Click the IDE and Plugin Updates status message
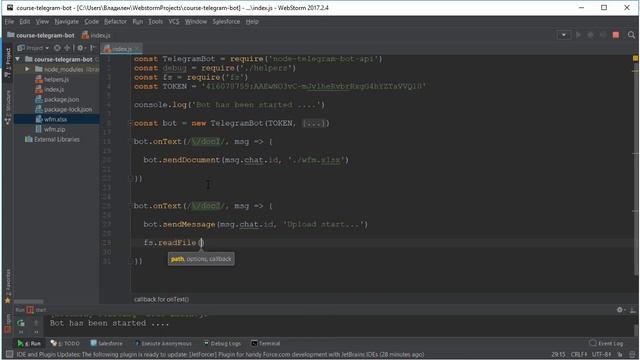The width and height of the screenshot is (640, 360). tap(220, 355)
